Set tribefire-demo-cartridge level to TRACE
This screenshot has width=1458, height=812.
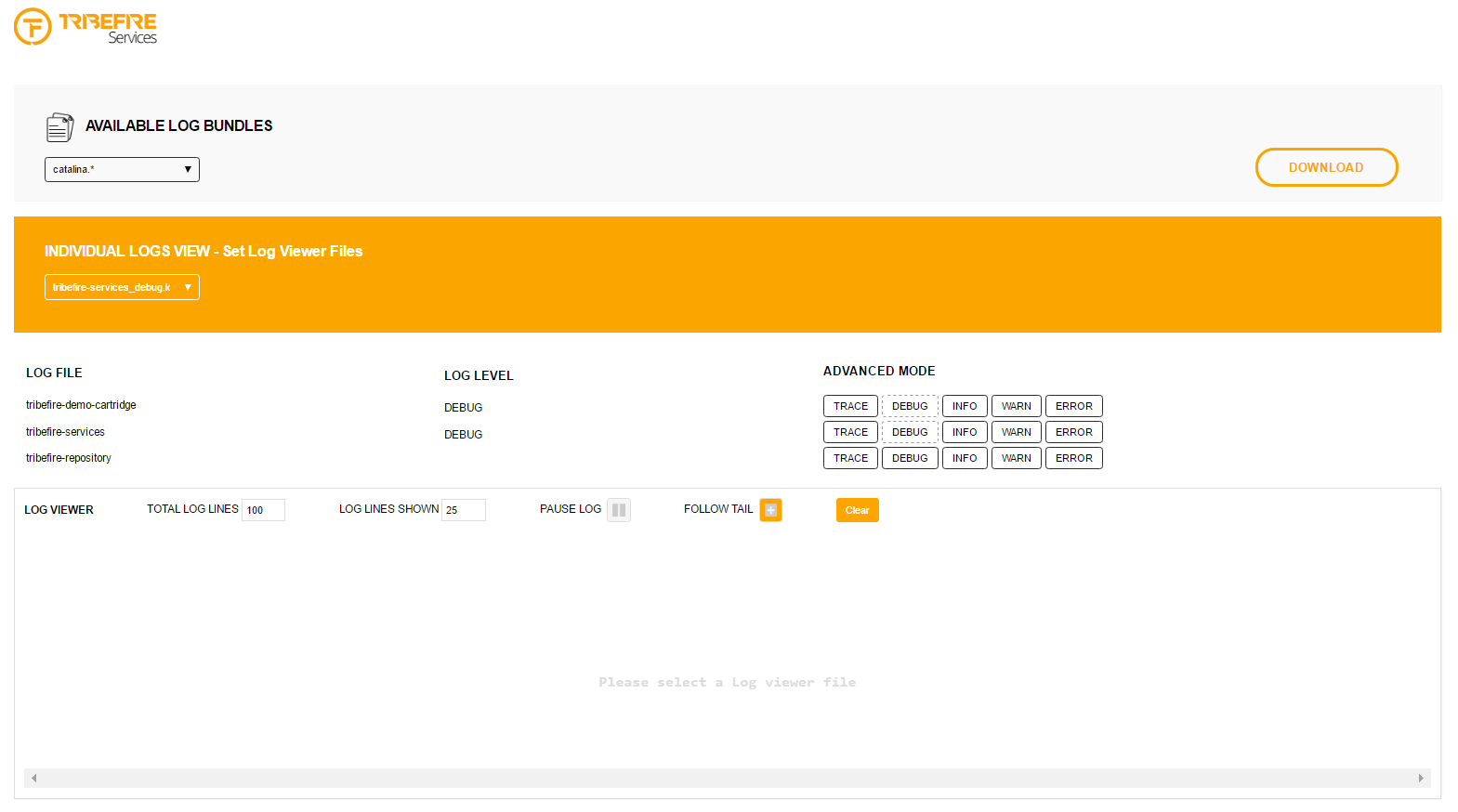849,406
